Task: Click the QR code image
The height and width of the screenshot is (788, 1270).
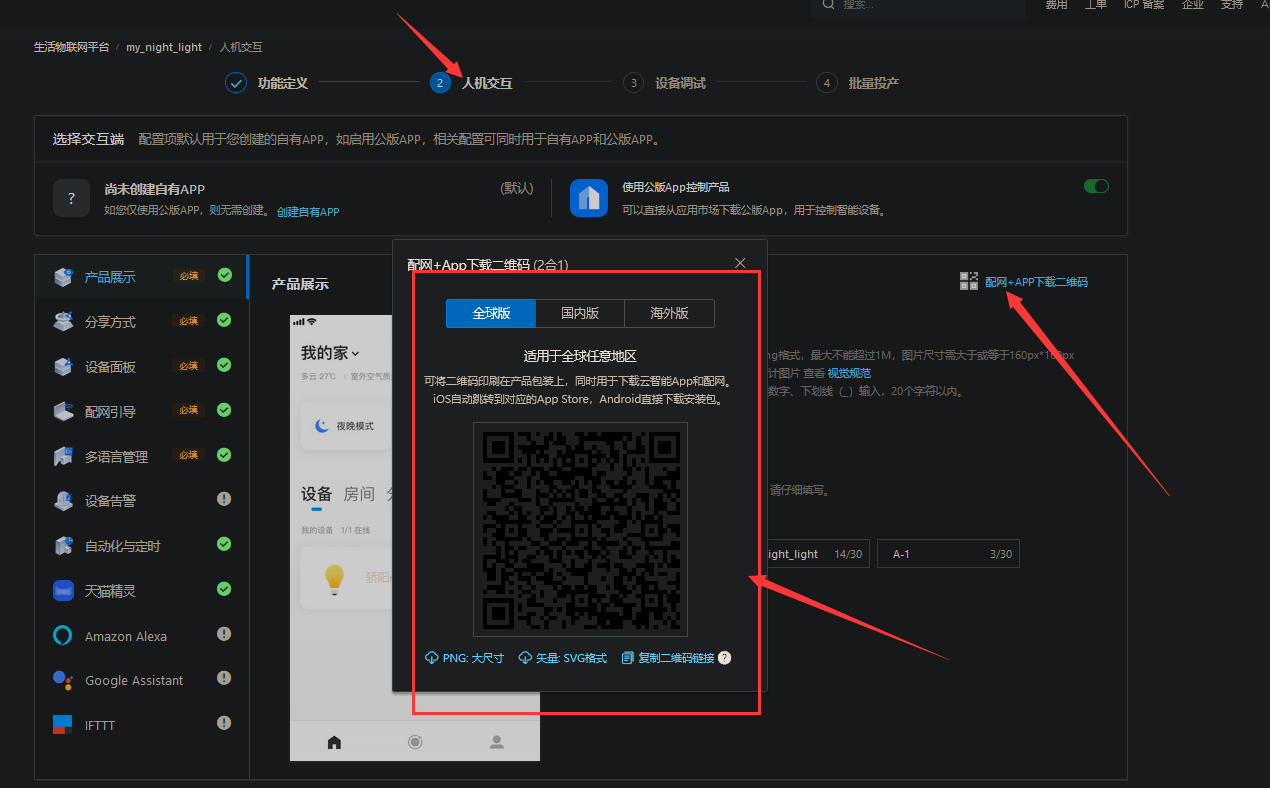Action: click(x=580, y=529)
